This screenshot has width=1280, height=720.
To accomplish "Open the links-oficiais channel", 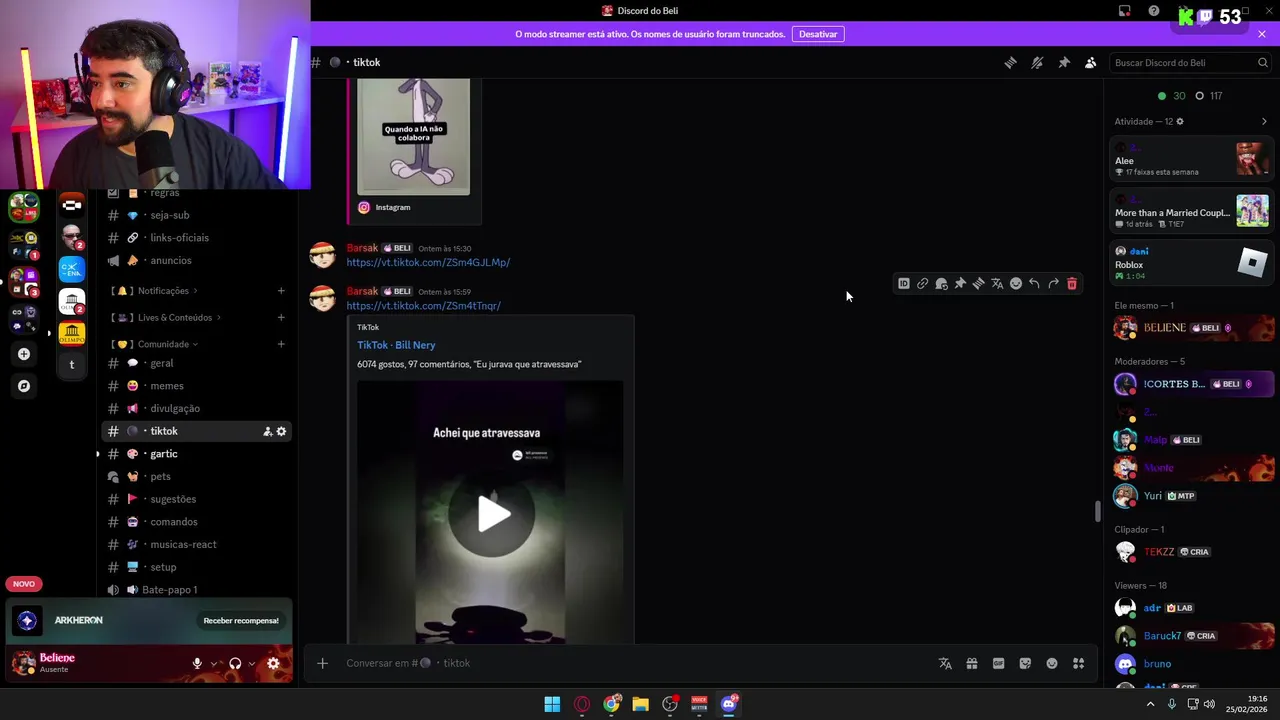I will click(196, 238).
